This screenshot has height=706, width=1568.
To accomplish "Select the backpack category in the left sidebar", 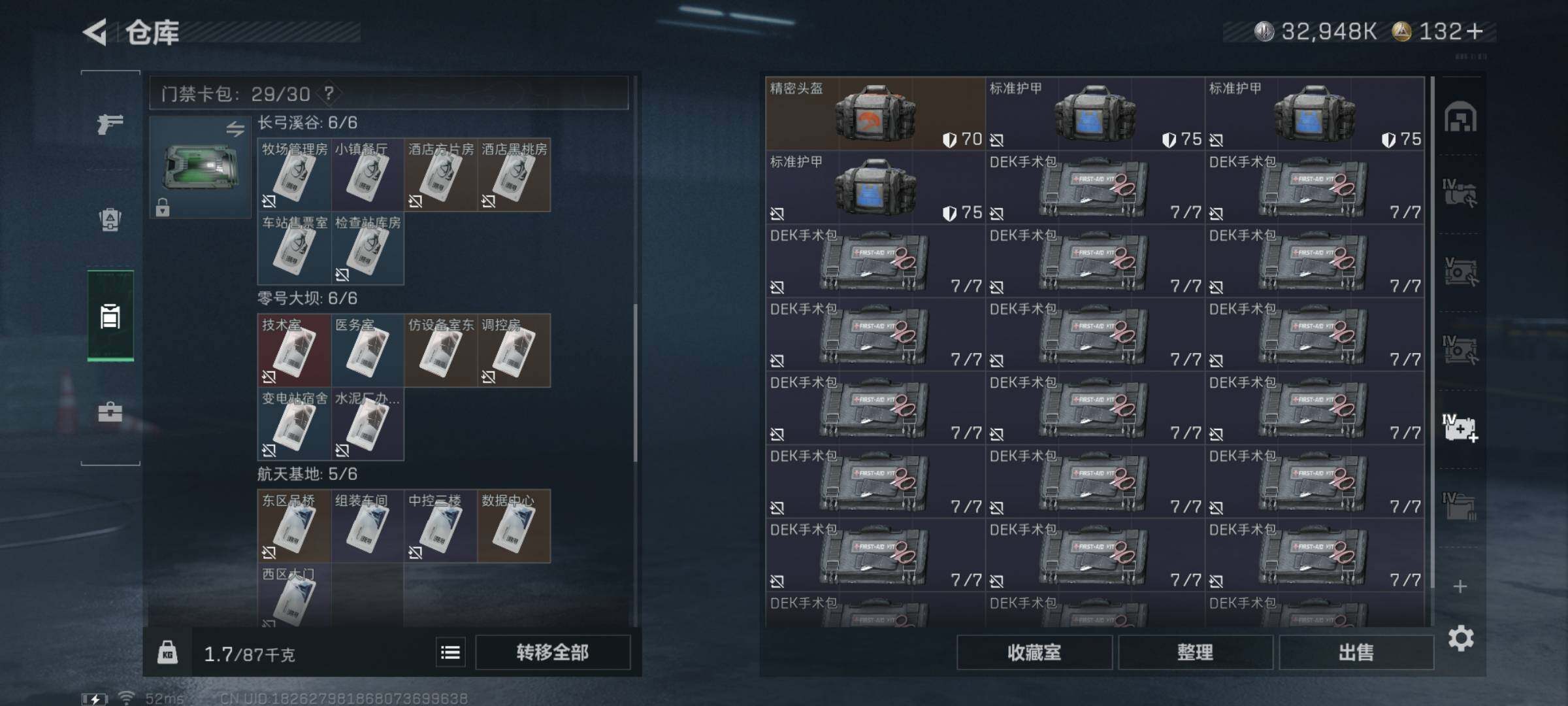I will 110,220.
